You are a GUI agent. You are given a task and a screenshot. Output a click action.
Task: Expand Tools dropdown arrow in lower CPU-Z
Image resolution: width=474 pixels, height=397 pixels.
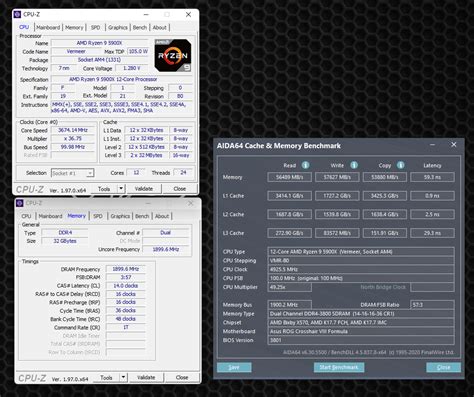123,377
